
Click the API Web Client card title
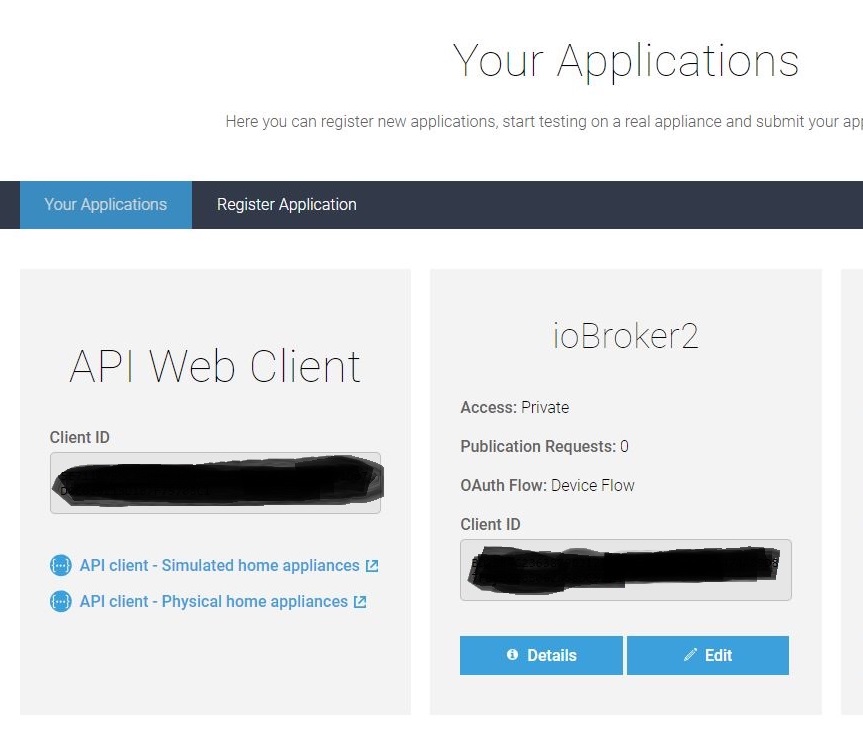click(x=214, y=367)
